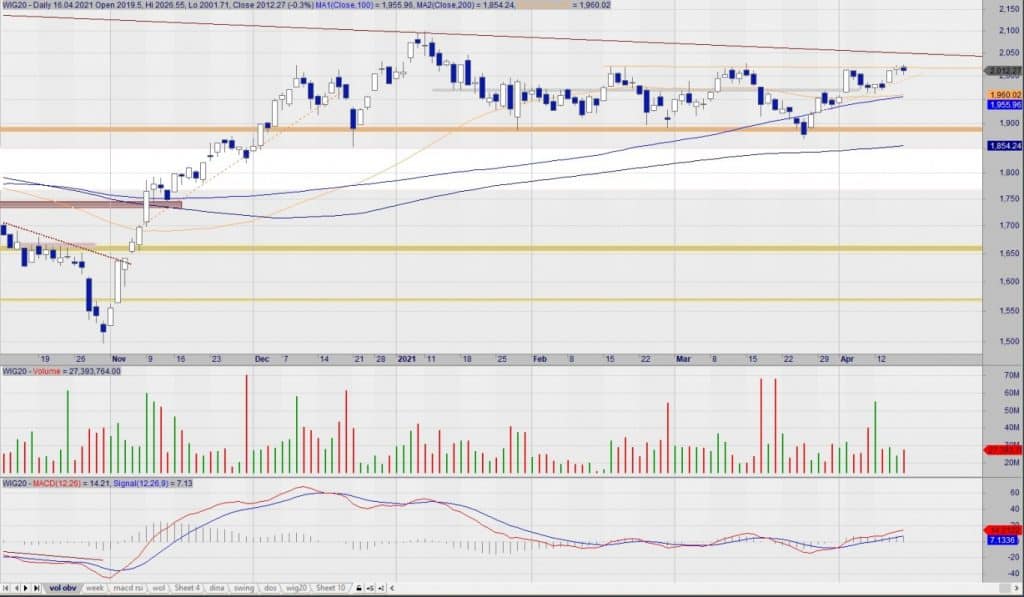The image size is (1024, 597).
Task: Click the previous sheet arrow
Action: tap(17, 588)
